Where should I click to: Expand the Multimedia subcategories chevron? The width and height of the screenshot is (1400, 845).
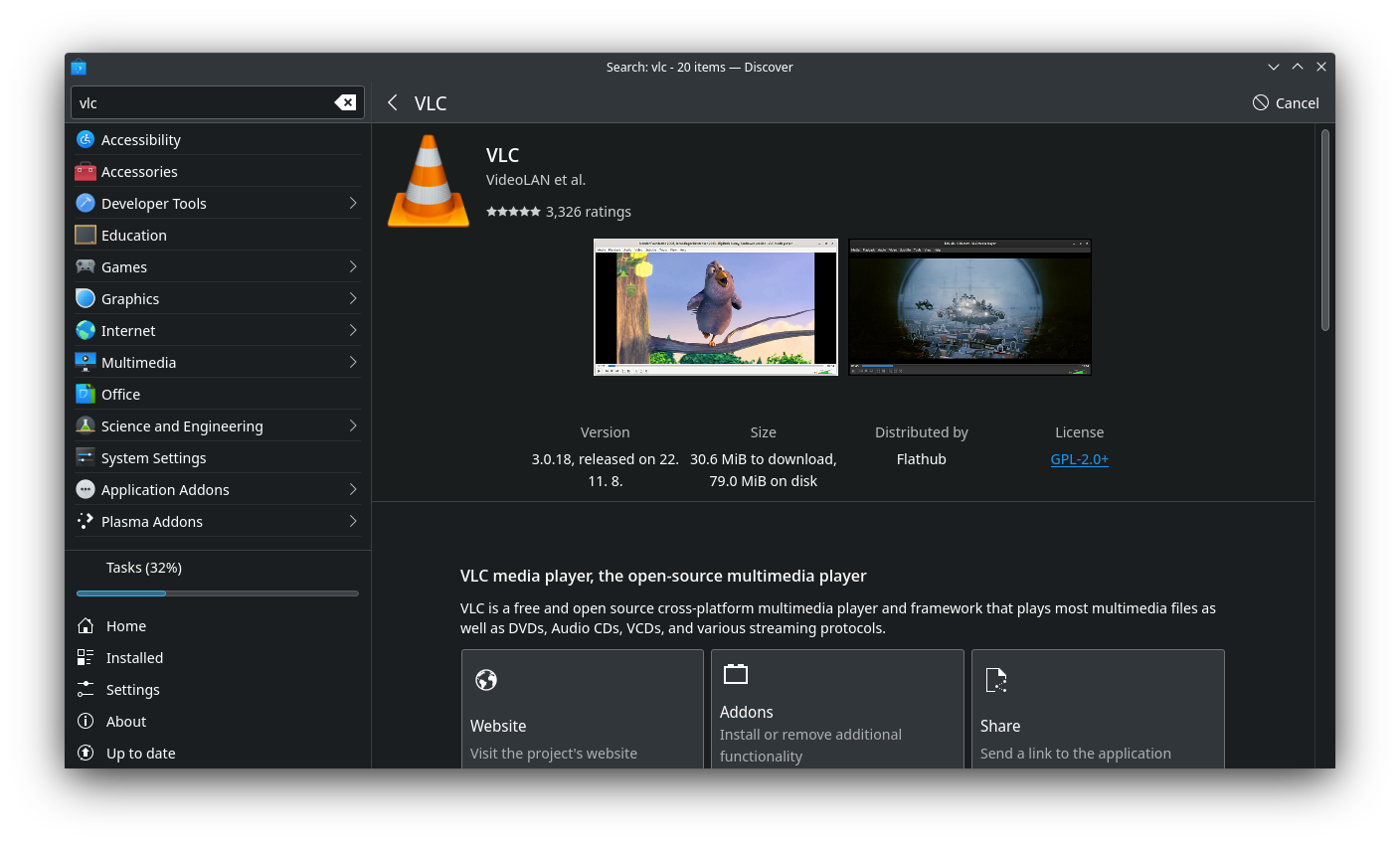pos(353,362)
